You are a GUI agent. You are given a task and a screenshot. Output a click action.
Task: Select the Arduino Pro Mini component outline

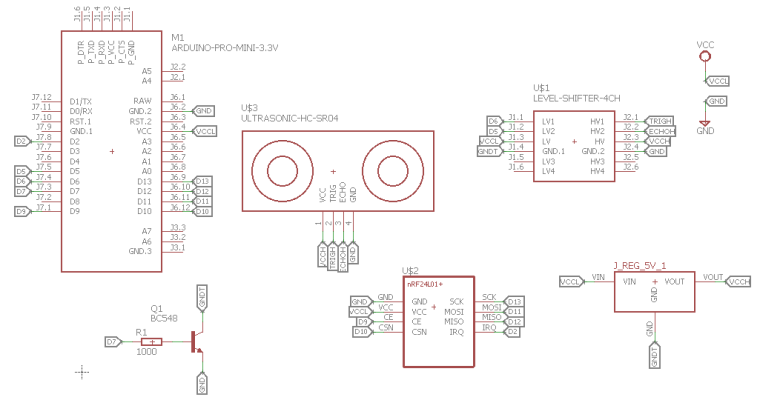(x=111, y=151)
